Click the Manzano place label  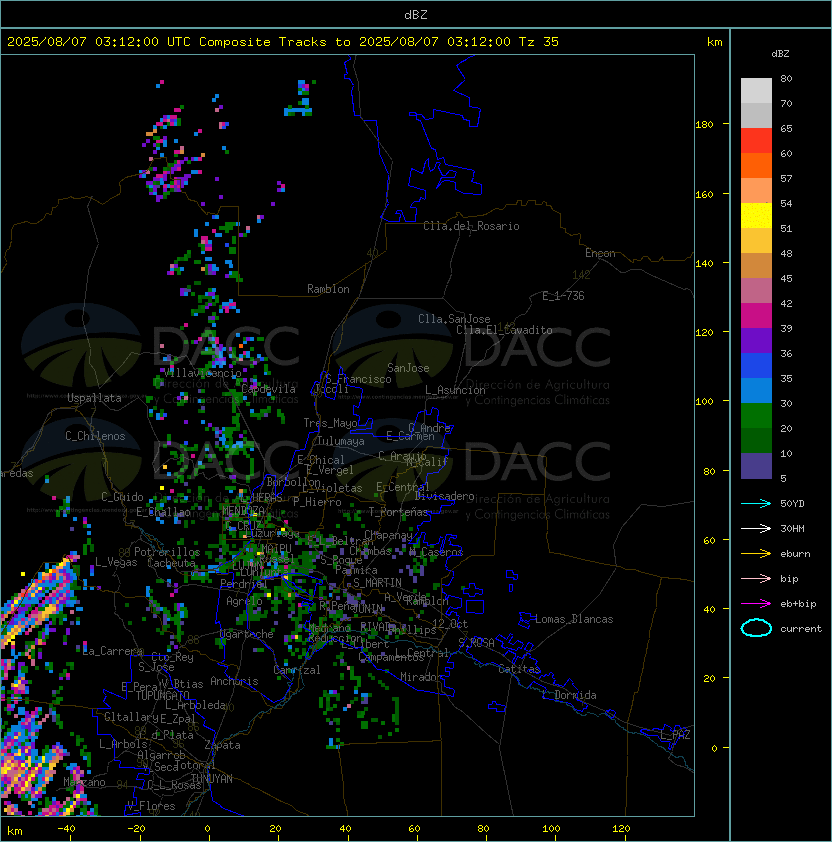click(84, 782)
